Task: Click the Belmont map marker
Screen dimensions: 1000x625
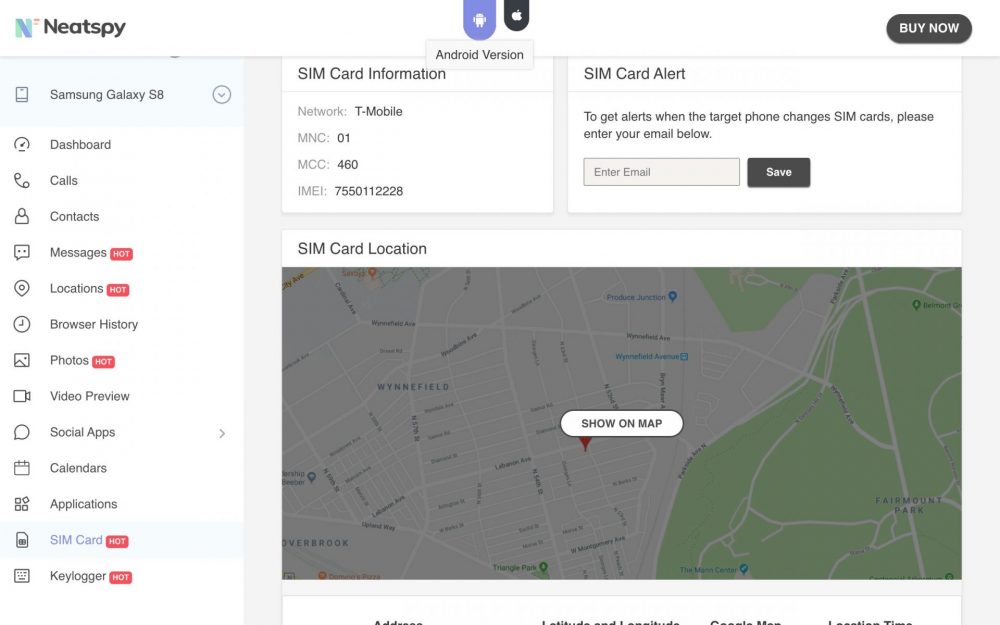Action: tap(916, 305)
